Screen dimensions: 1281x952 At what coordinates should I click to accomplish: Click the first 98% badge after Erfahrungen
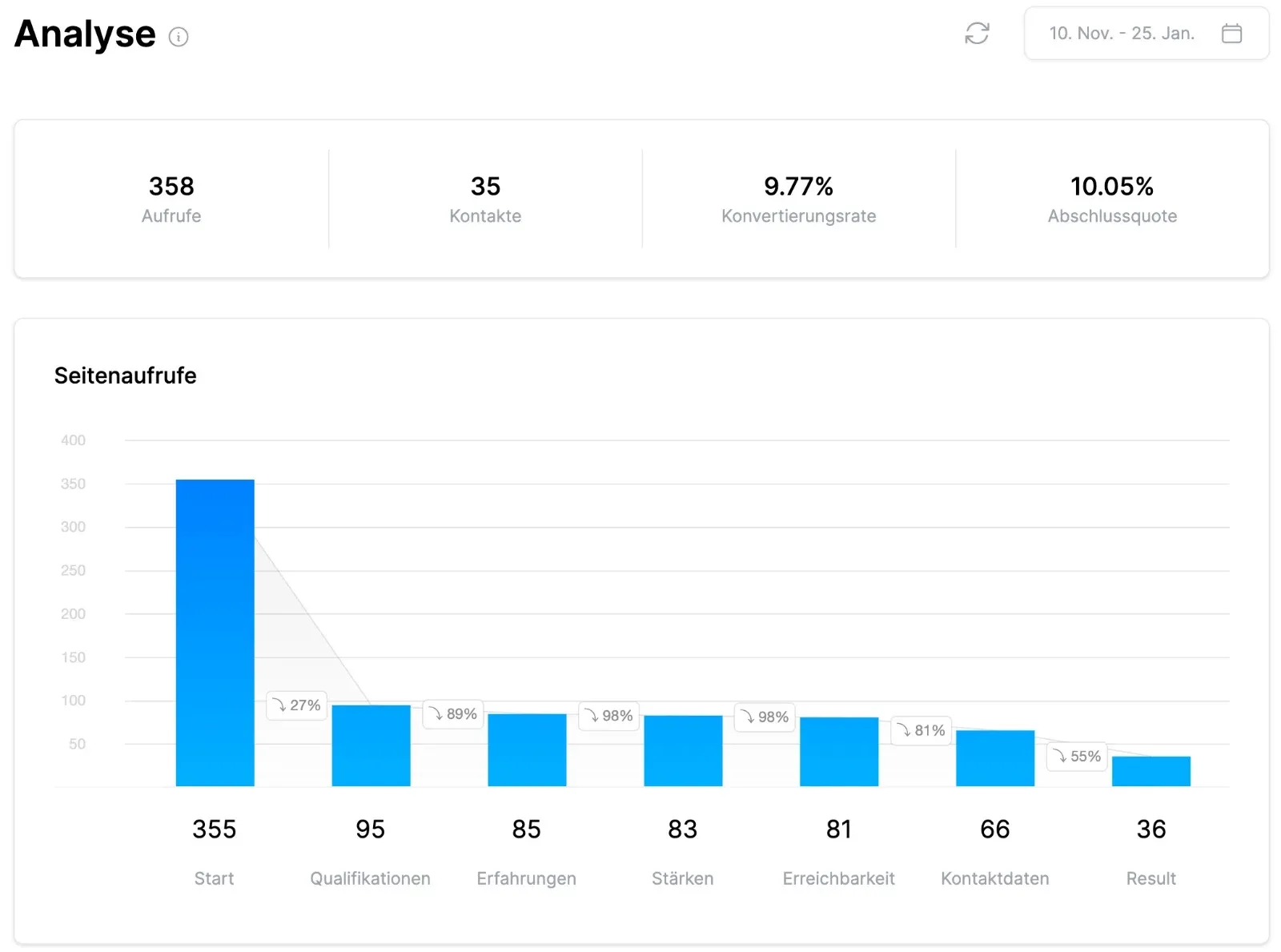pyautogui.click(x=608, y=716)
